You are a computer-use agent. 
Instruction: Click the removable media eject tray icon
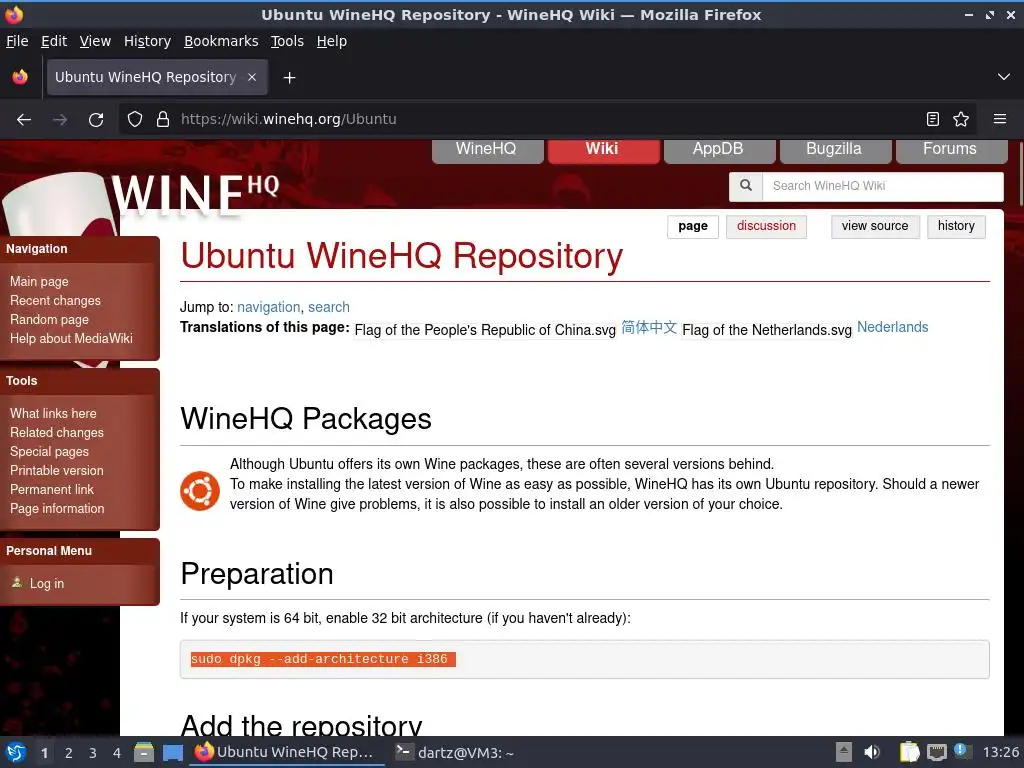coord(844,753)
